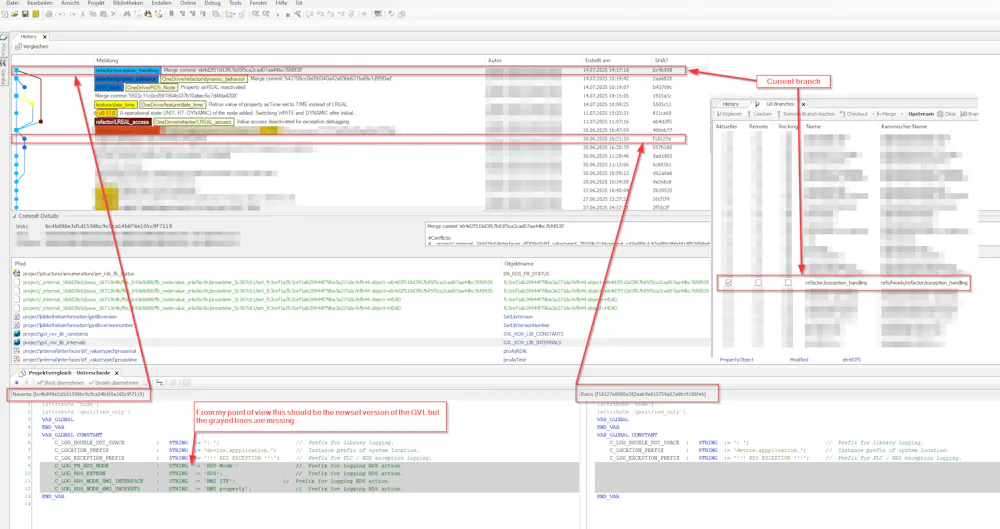Click the Undo toolbar icon
Viewport: 1000px width, 529px height.
(62, 14)
